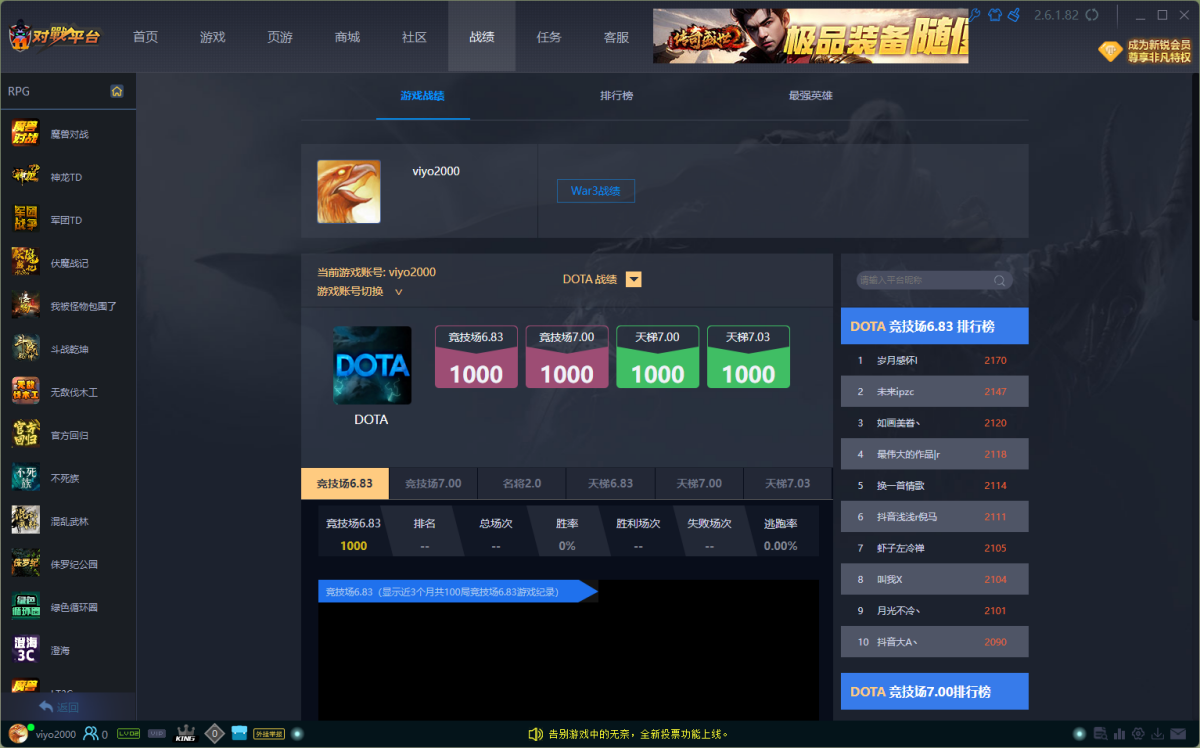Open the wrench settings icon in title bar
The width and height of the screenshot is (1200, 748).
click(976, 15)
